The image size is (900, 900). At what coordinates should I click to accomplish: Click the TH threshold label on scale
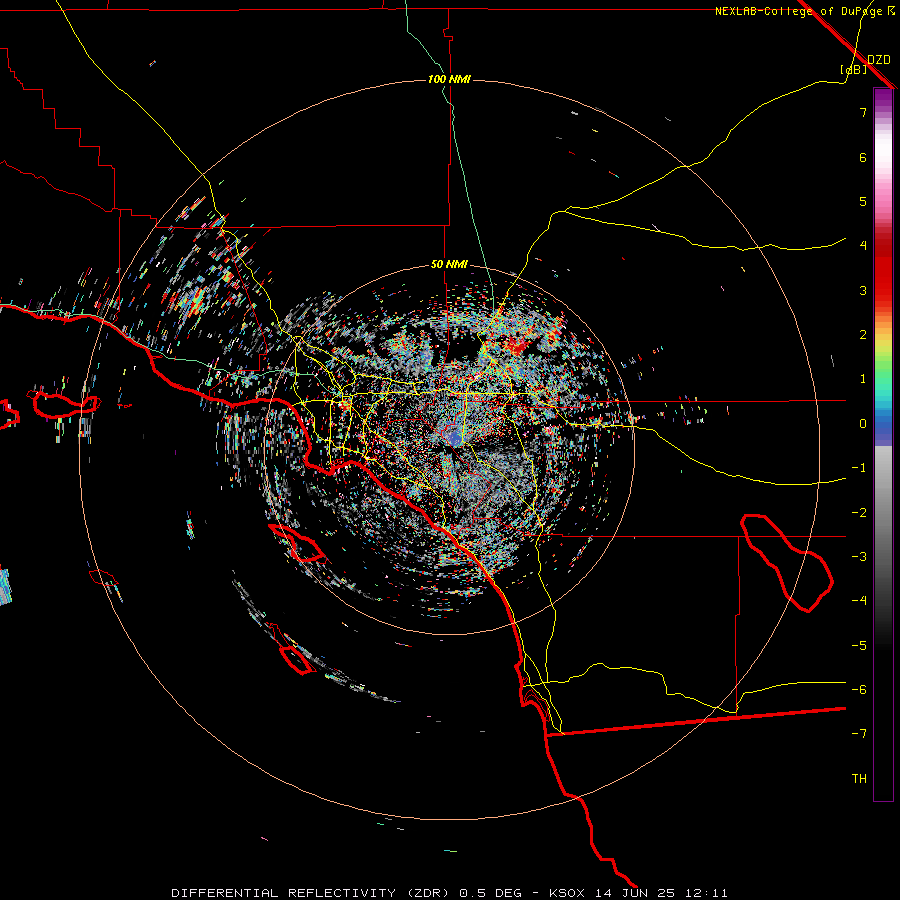(859, 779)
